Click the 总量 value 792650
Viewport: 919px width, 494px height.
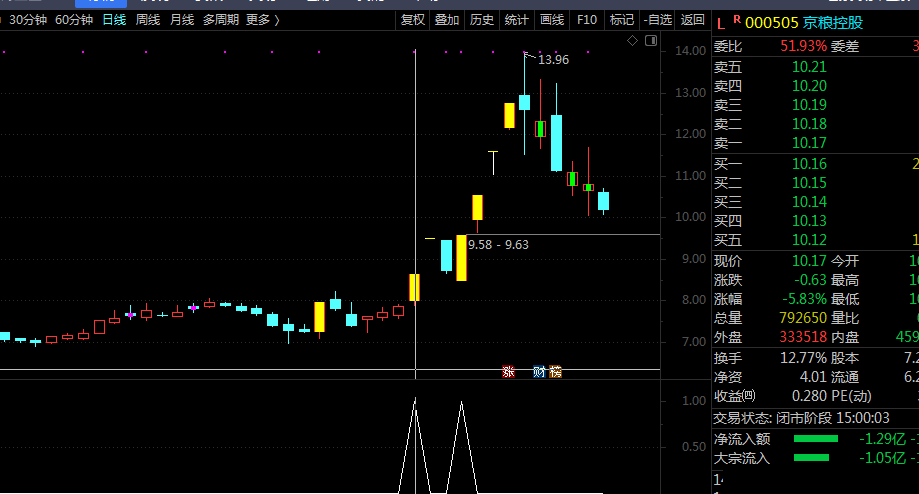point(803,318)
